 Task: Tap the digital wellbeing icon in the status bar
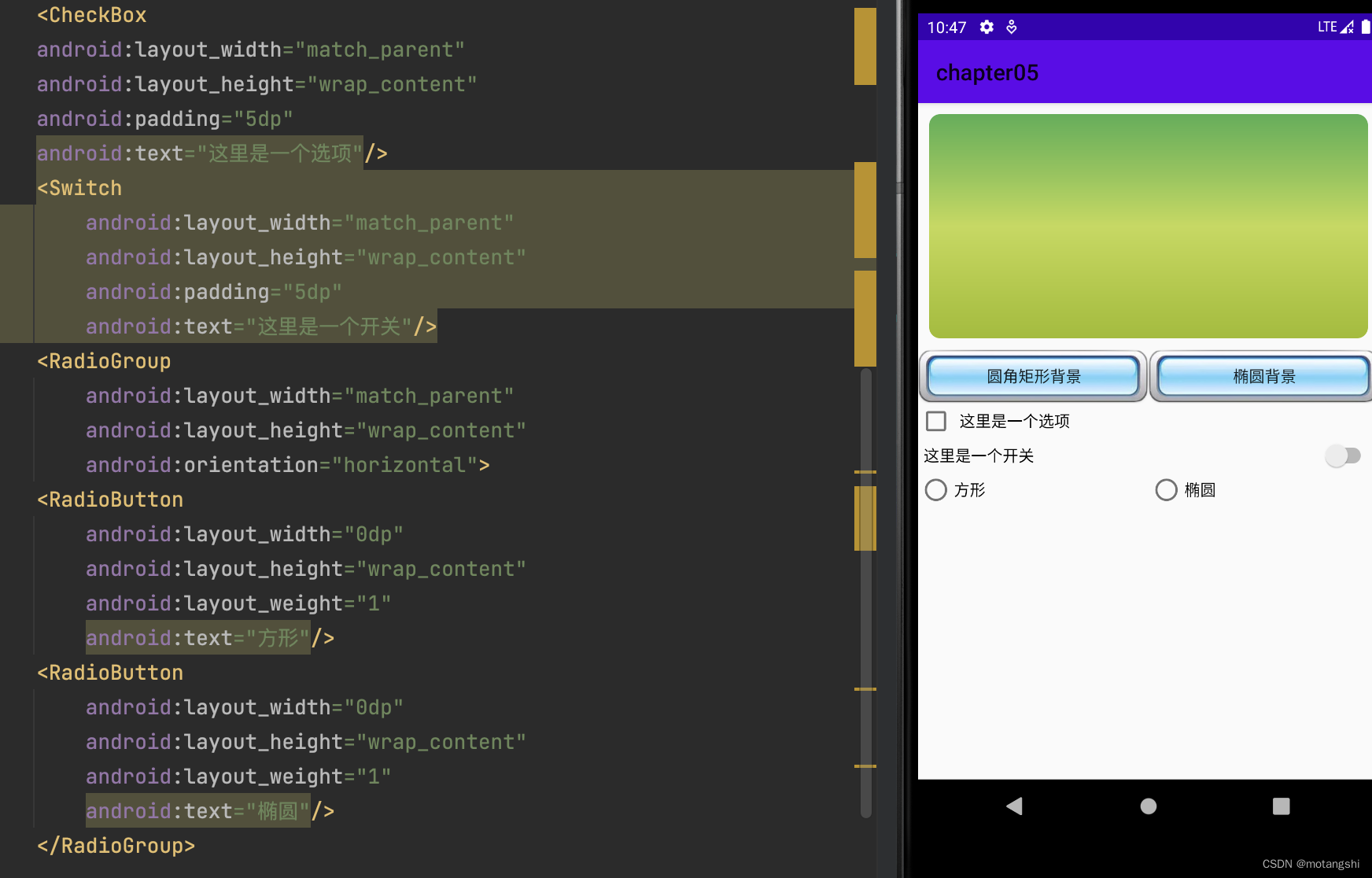pos(1012,27)
